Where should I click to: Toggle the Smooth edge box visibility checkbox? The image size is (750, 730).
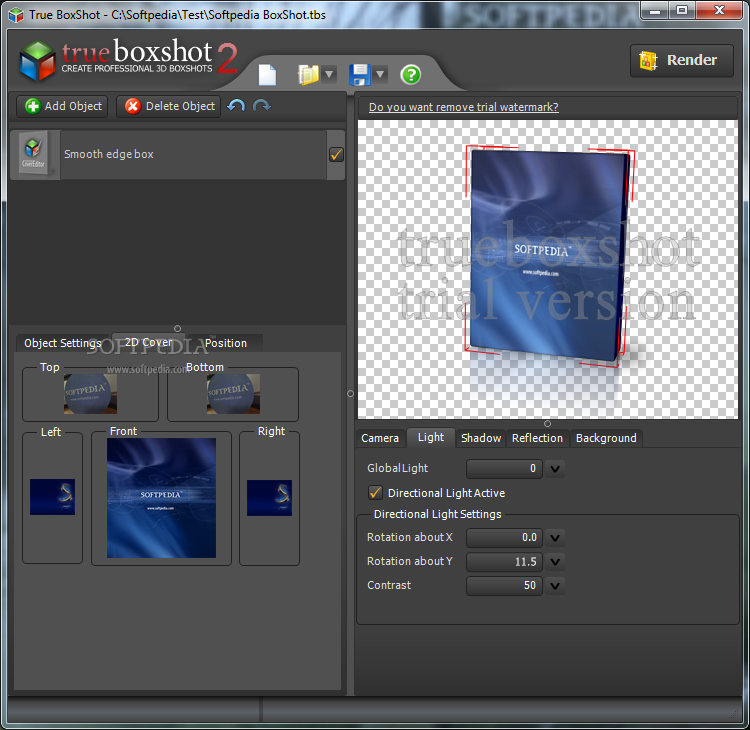tap(336, 155)
